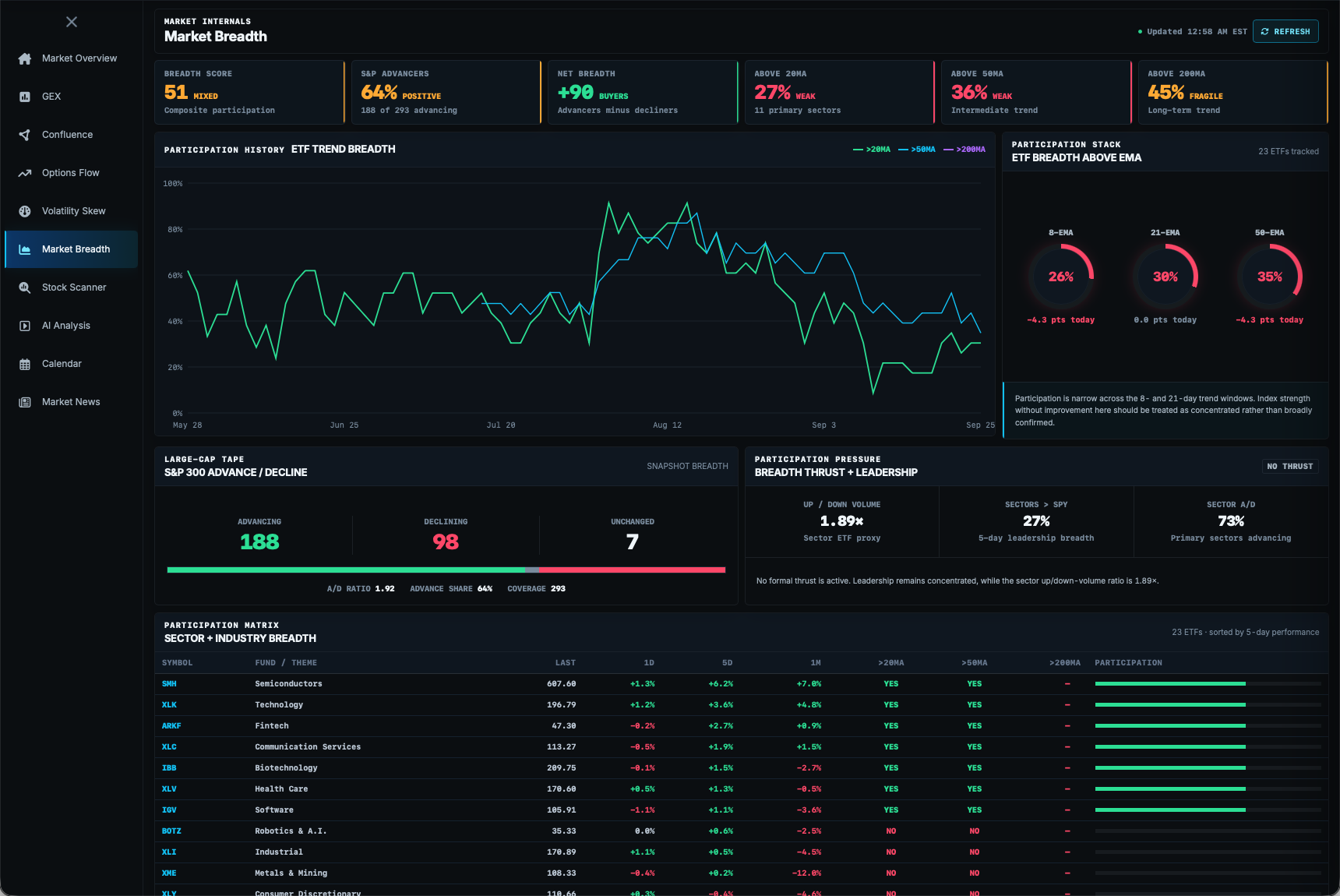Click the Semiconductors fund name
1340x896 pixels.
288,684
